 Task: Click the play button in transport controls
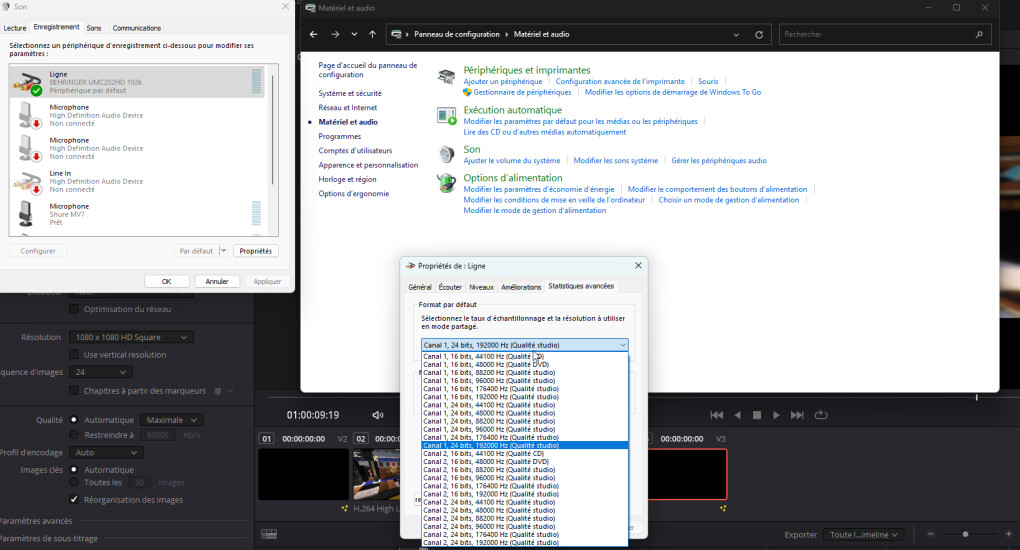point(777,415)
